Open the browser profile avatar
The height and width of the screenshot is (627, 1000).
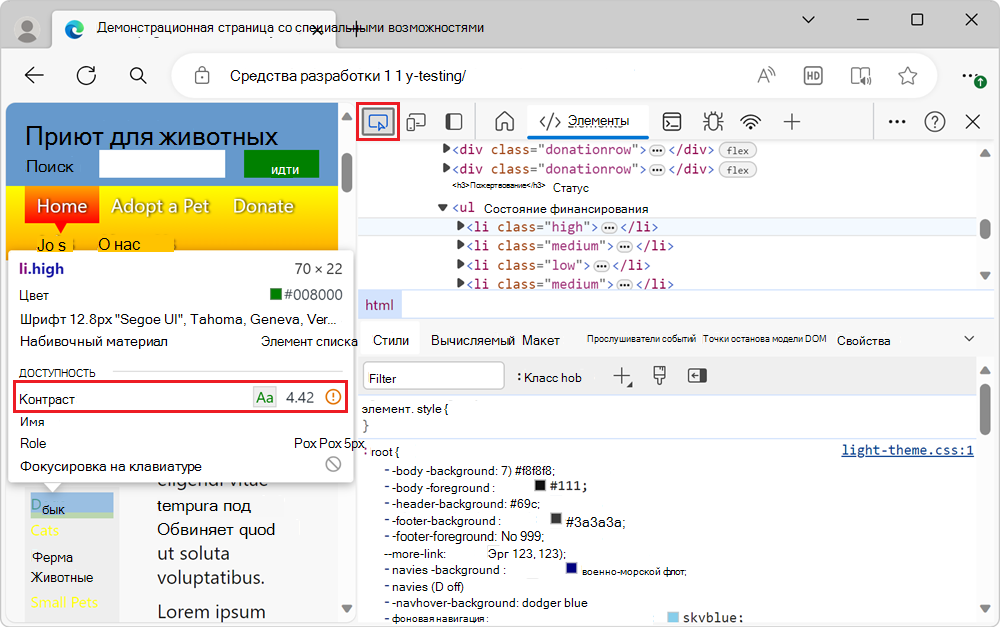click(x=27, y=30)
